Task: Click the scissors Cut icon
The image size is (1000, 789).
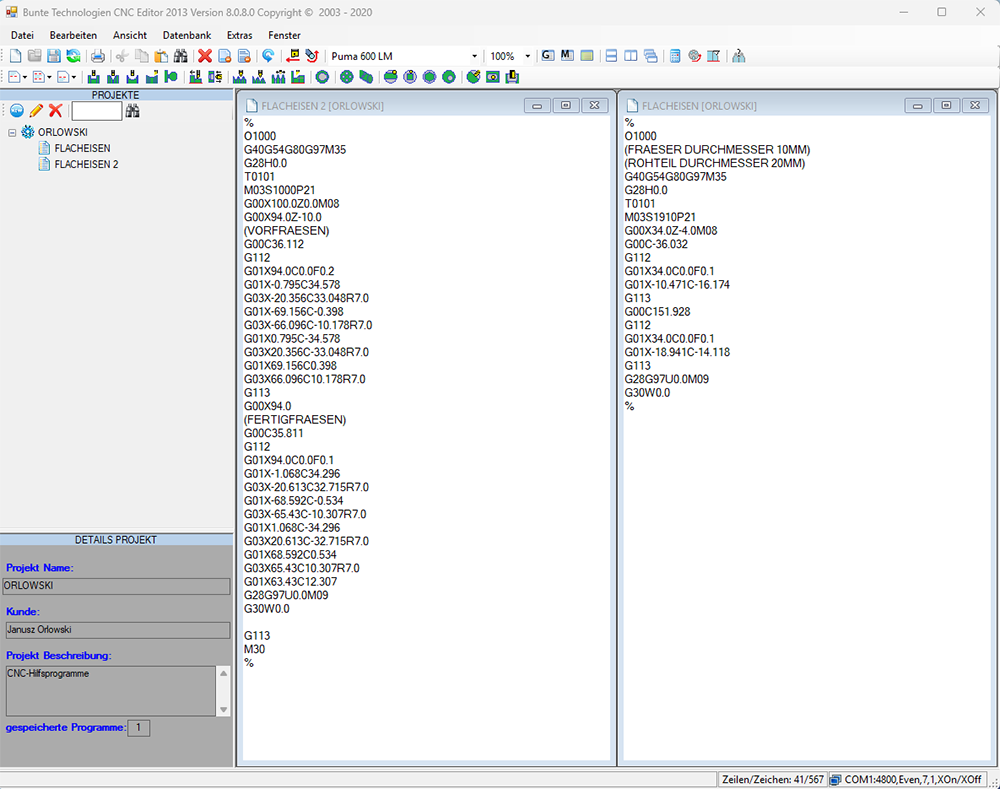Action: click(x=122, y=56)
